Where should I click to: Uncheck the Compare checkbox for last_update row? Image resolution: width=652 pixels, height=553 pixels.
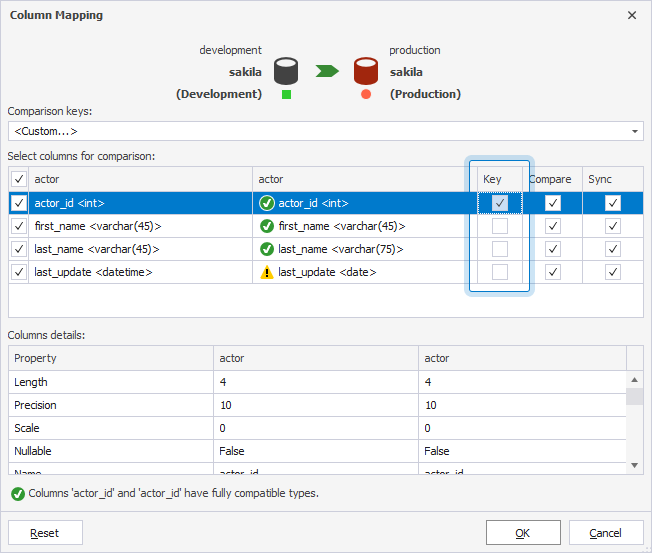[x=553, y=272]
